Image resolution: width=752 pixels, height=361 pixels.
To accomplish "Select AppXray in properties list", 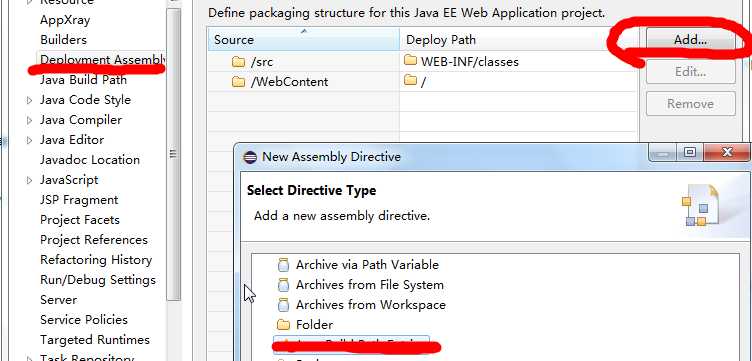I will point(65,20).
